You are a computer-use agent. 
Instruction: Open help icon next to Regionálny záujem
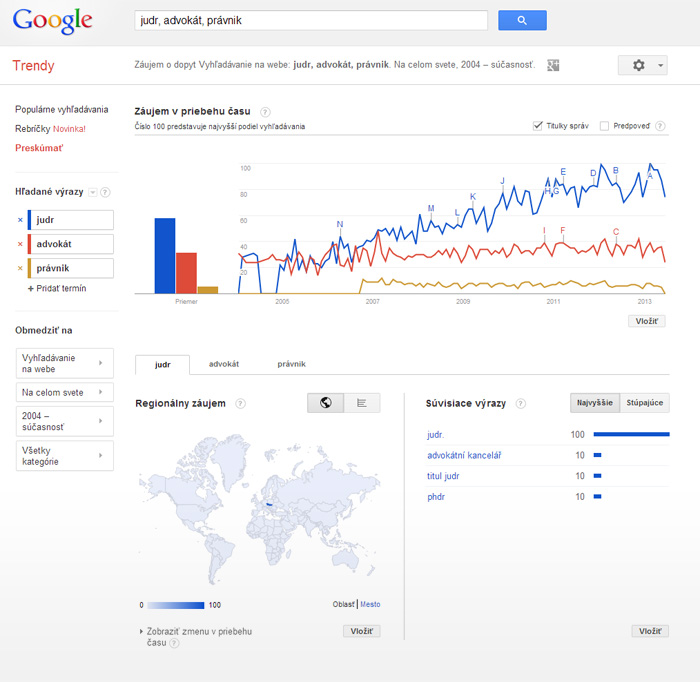pyautogui.click(x=240, y=404)
